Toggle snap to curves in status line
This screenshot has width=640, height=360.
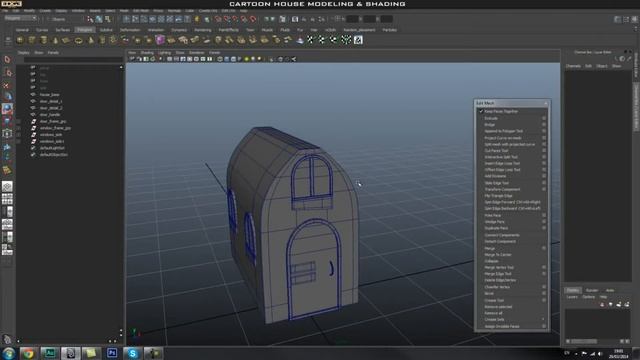[227, 19]
